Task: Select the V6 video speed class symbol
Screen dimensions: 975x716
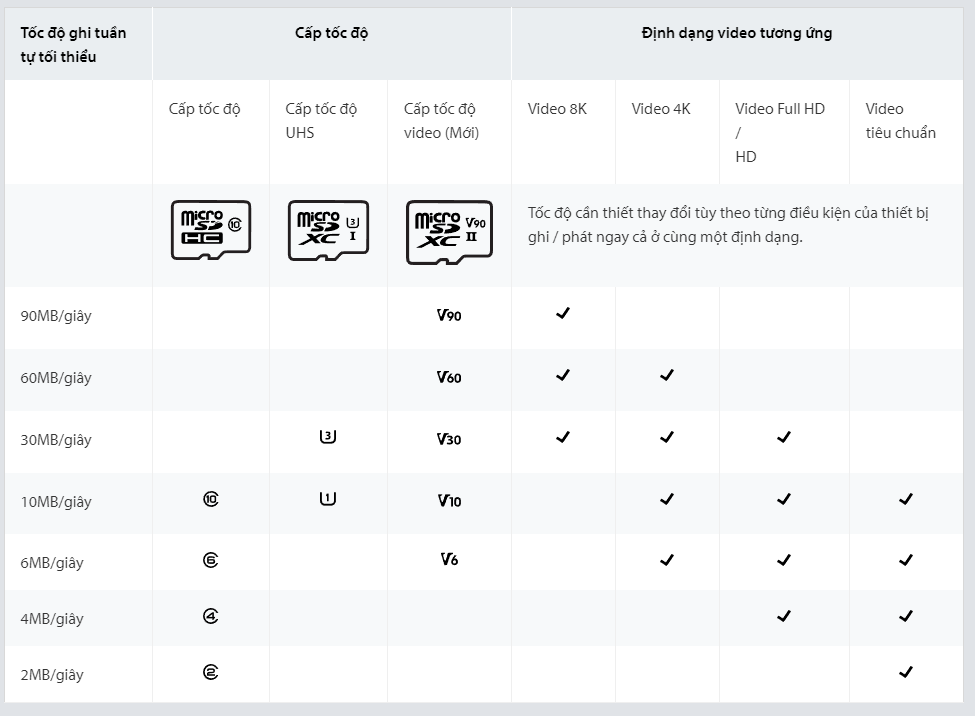Action: coord(449,559)
